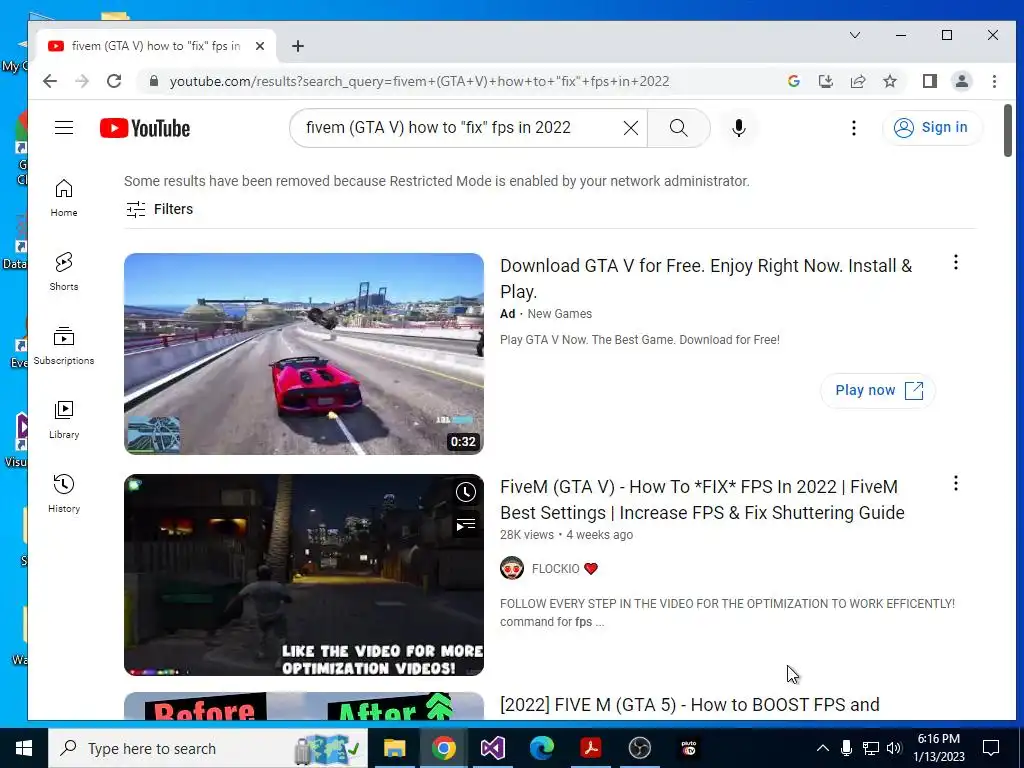Toggle Chrome side panel
This screenshot has width=1024, height=768.
929,81
